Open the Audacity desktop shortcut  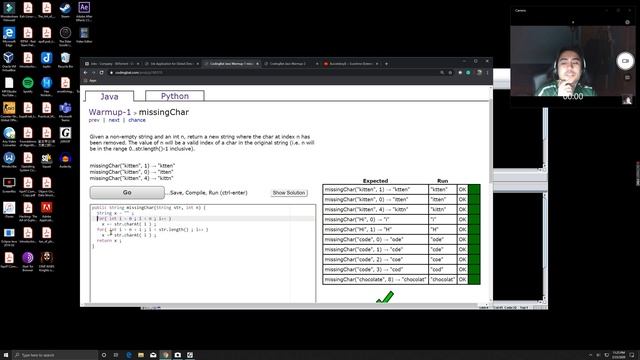[65, 160]
